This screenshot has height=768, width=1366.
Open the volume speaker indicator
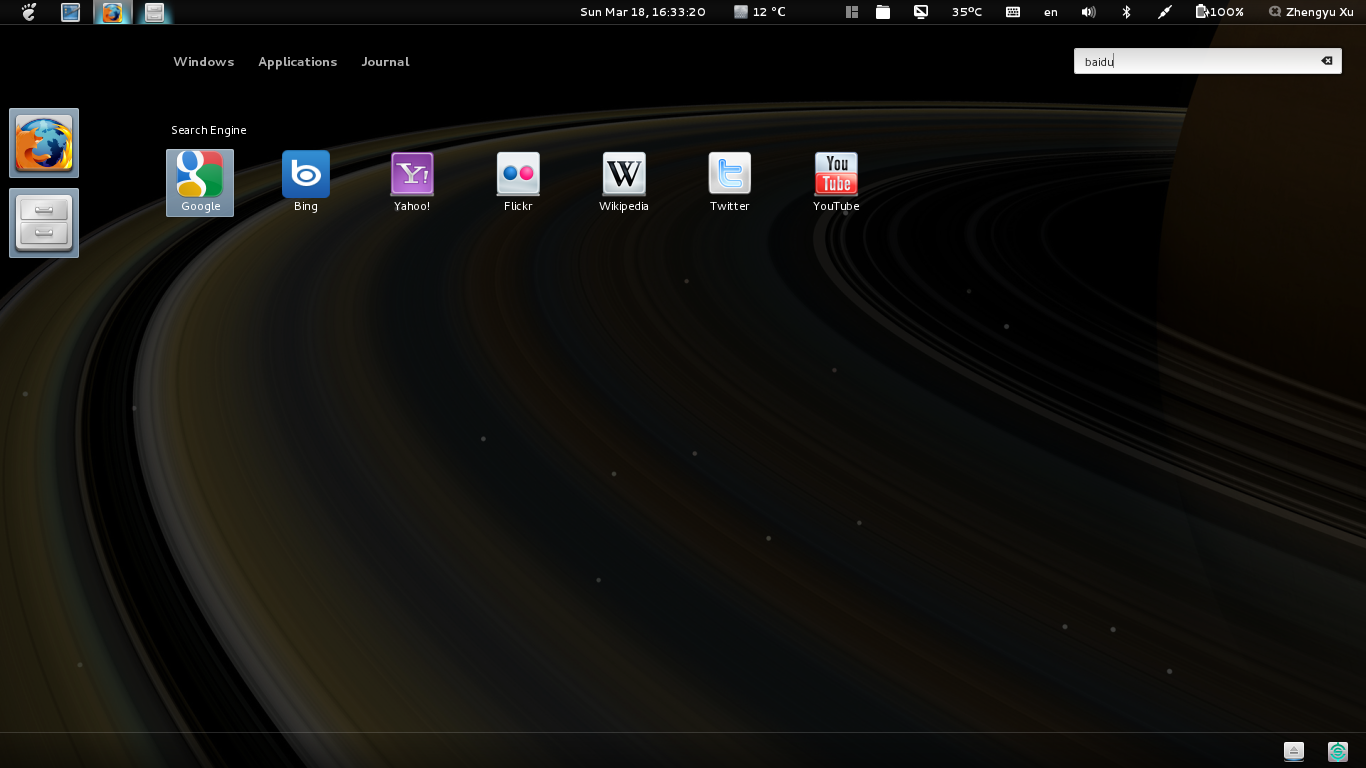tap(1089, 12)
